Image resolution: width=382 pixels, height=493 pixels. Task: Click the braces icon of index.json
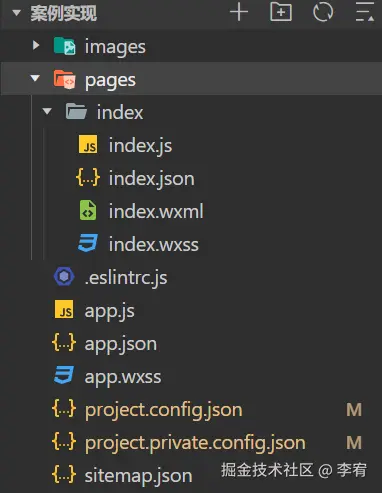88,177
